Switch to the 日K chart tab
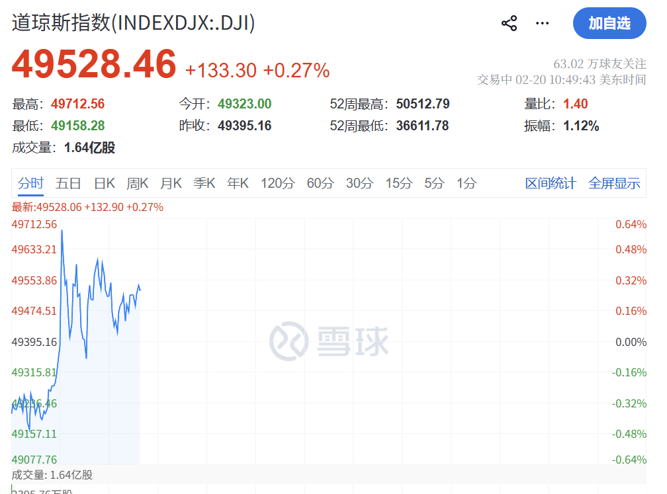 (104, 183)
